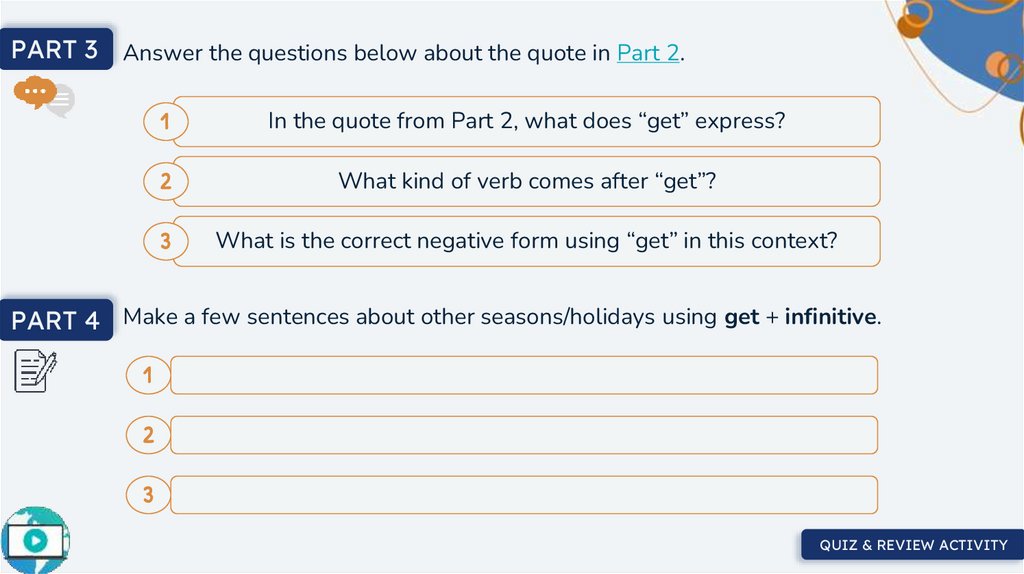This screenshot has width=1024, height=574.
Task: Click the Quiz & Review Activity button
Action: pyautogui.click(x=913, y=545)
